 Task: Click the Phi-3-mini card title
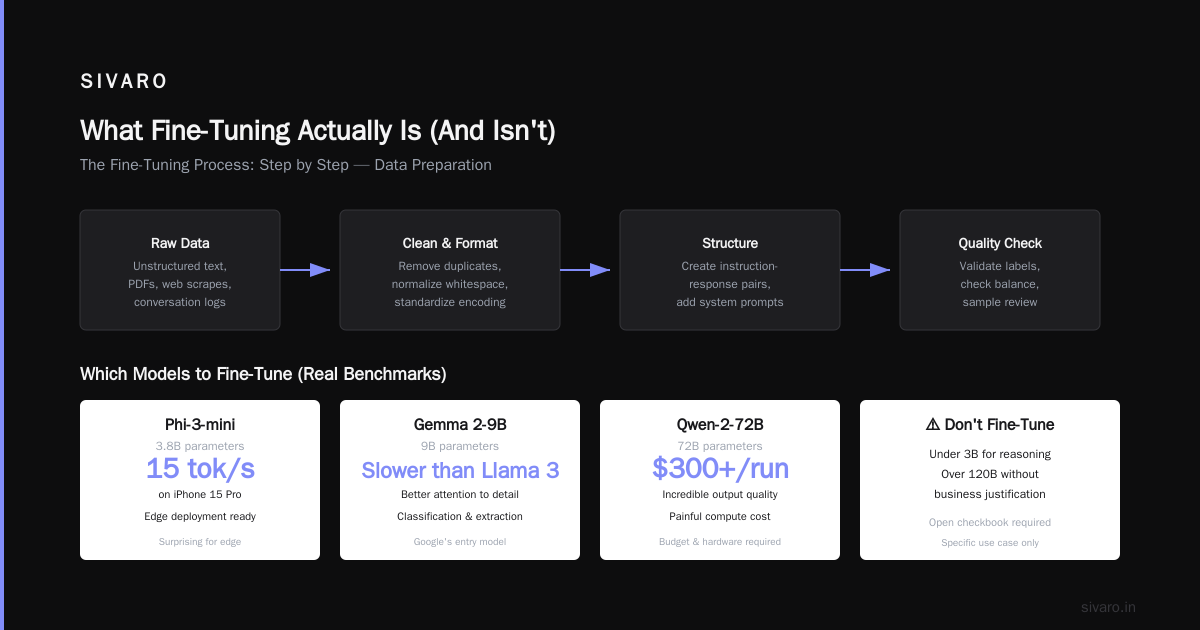[200, 424]
